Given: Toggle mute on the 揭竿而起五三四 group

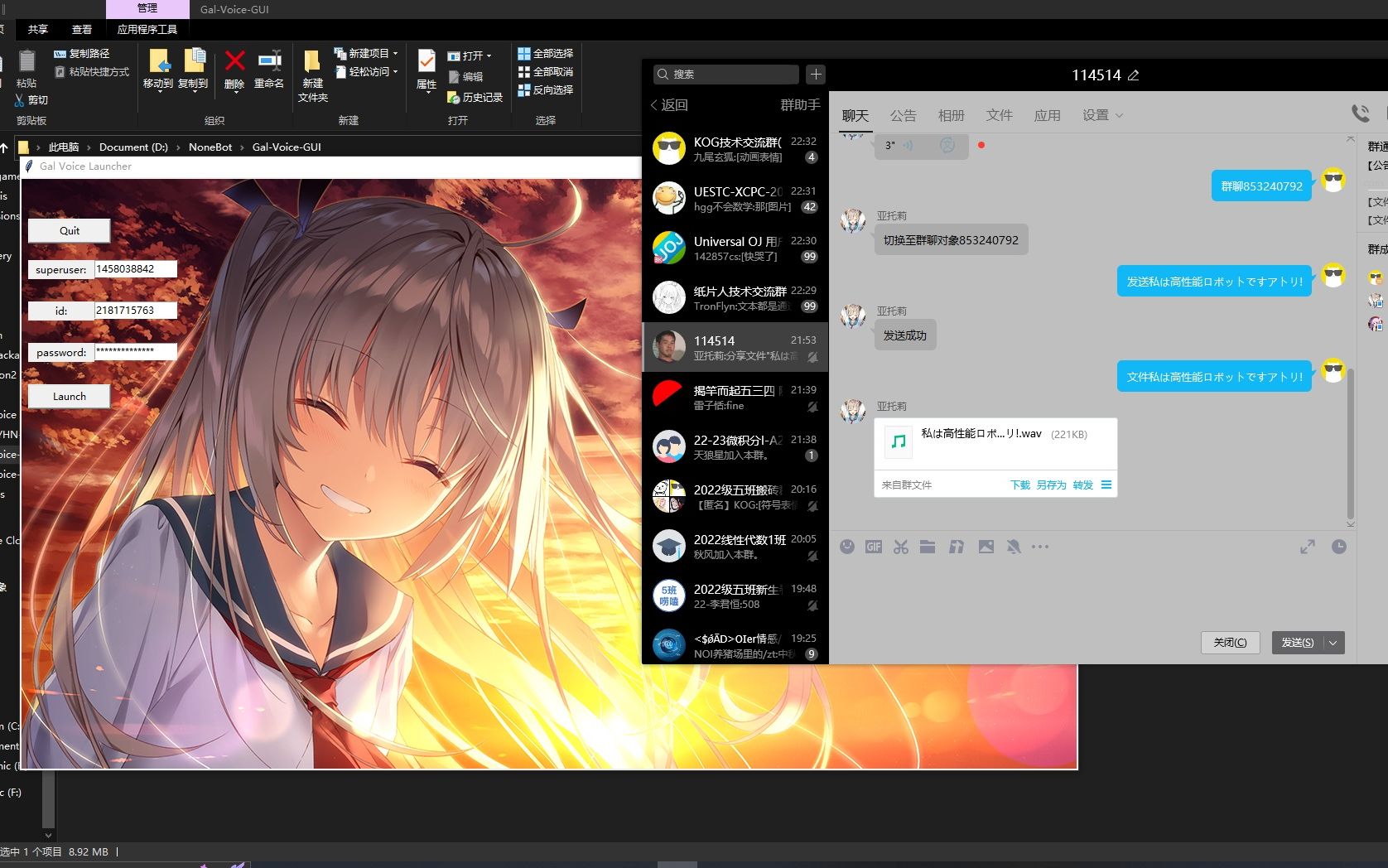Looking at the screenshot, I should click(x=812, y=407).
